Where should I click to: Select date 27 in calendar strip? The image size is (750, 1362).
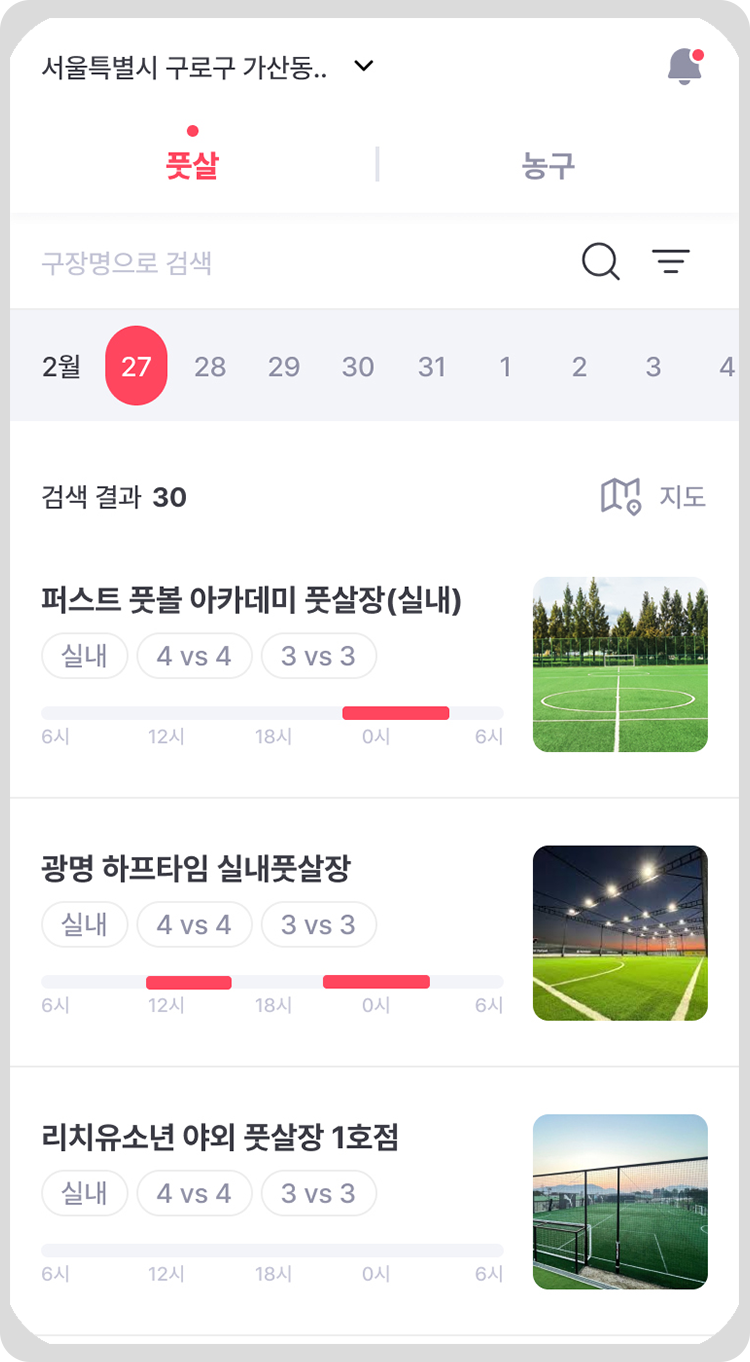(136, 366)
